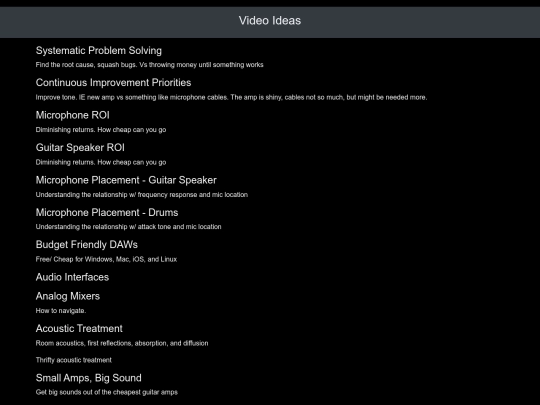
Task: Select the Systematic Problem Solving heading
Action: pos(99,51)
